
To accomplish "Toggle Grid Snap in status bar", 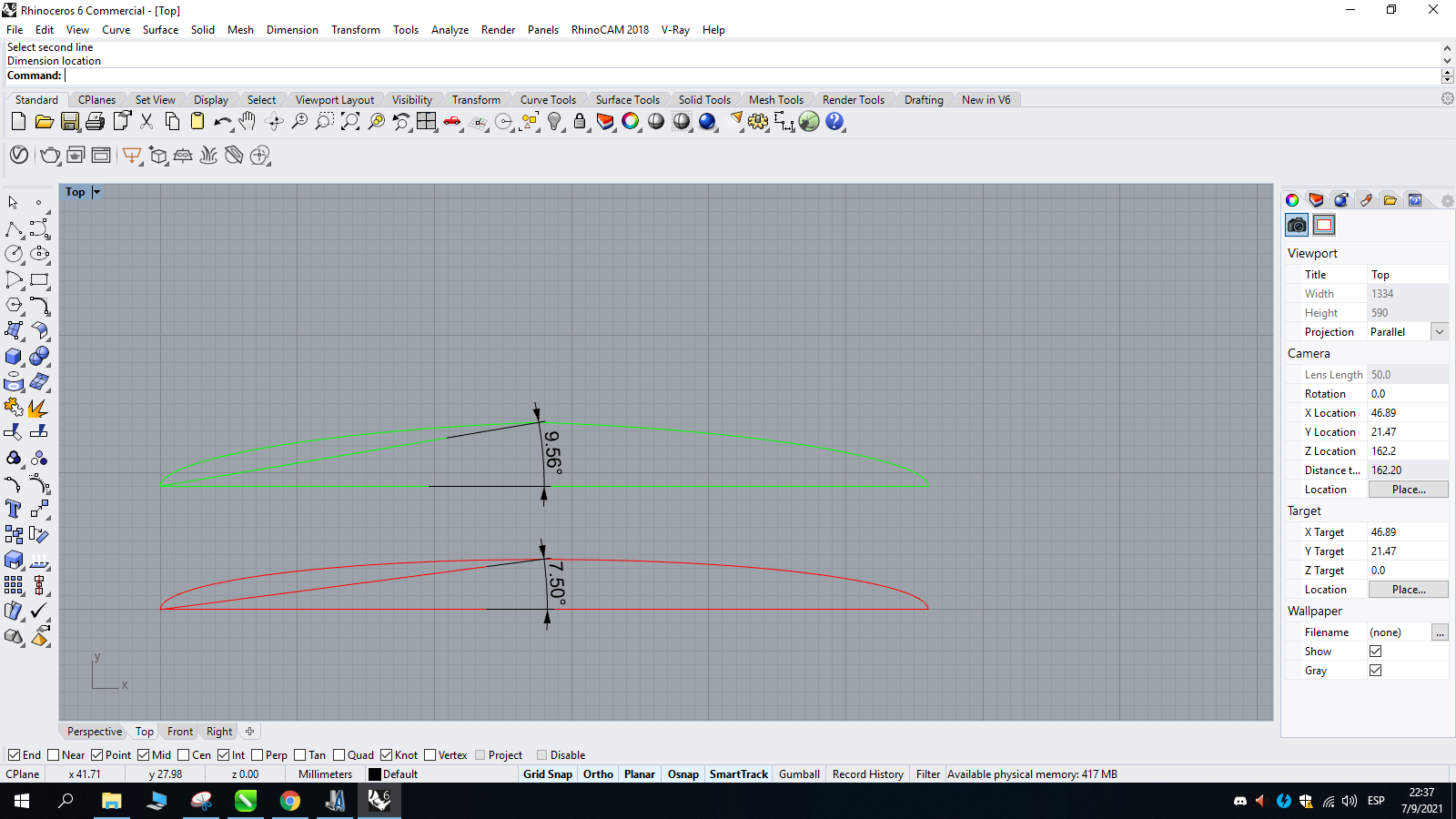I will (548, 774).
